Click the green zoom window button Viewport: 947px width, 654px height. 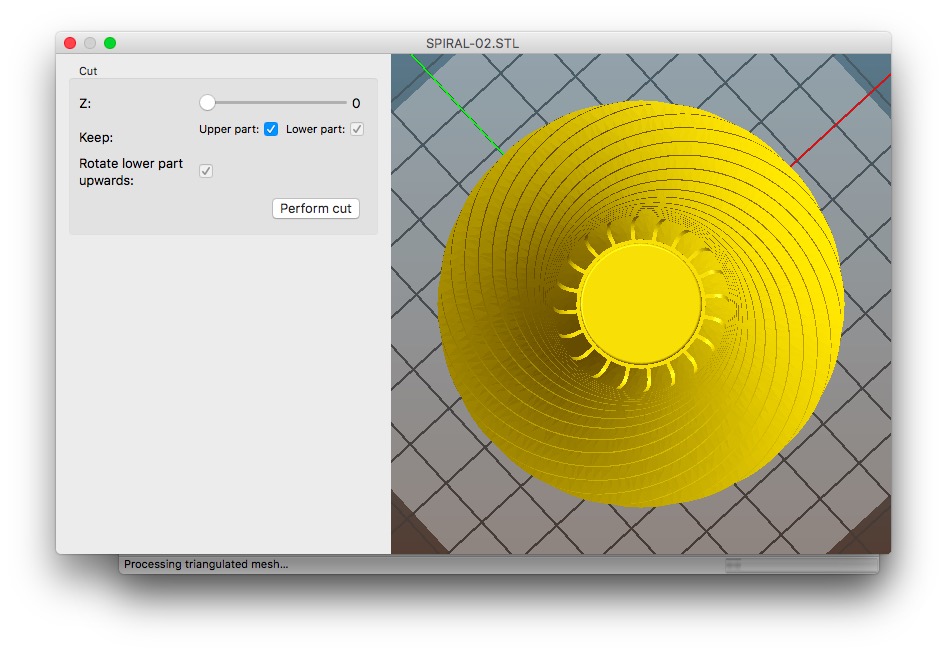coord(110,43)
